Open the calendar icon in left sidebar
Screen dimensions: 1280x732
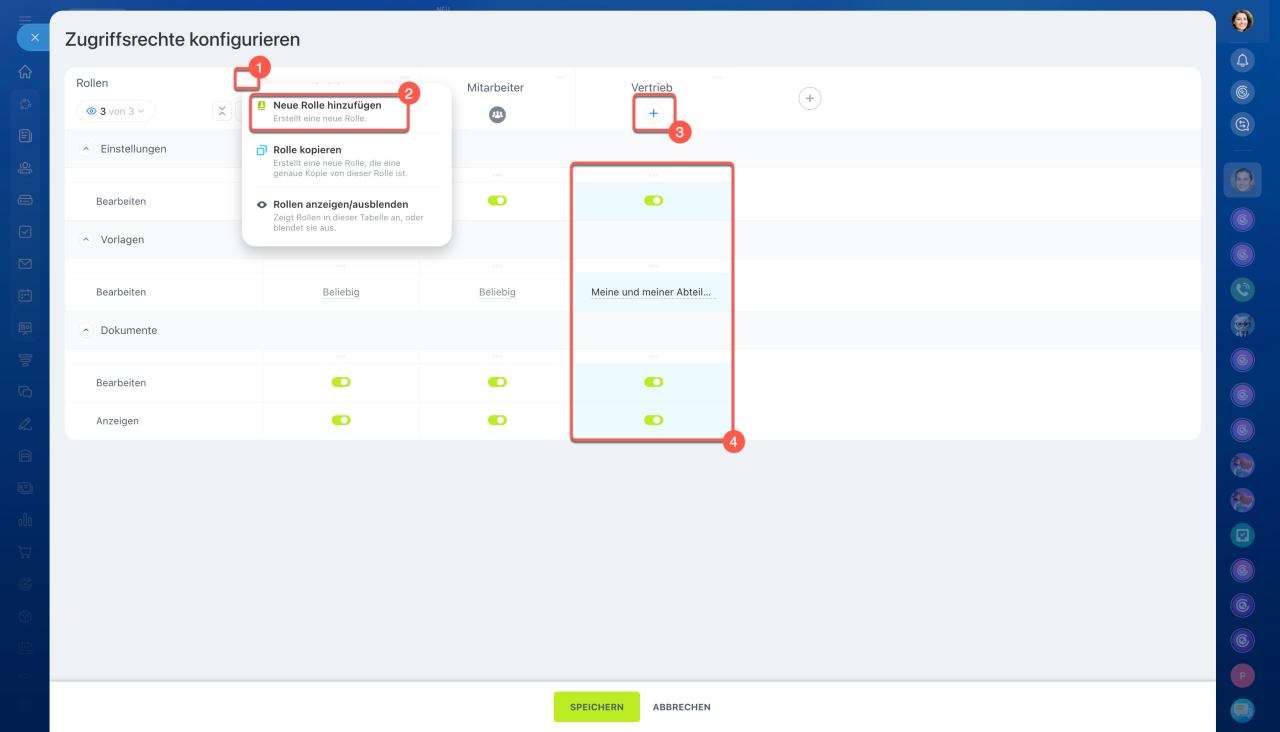point(25,295)
